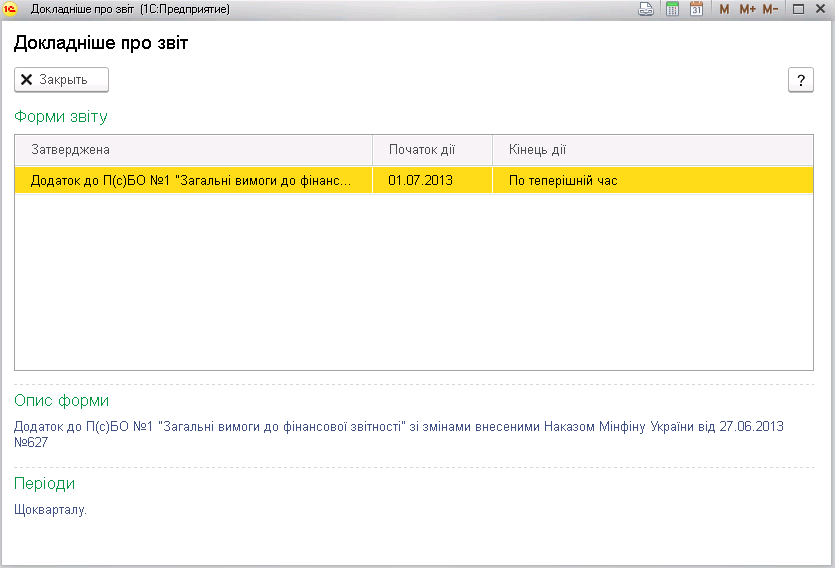Sort by the Кінець дії column header
This screenshot has height=568, width=835.
point(653,150)
